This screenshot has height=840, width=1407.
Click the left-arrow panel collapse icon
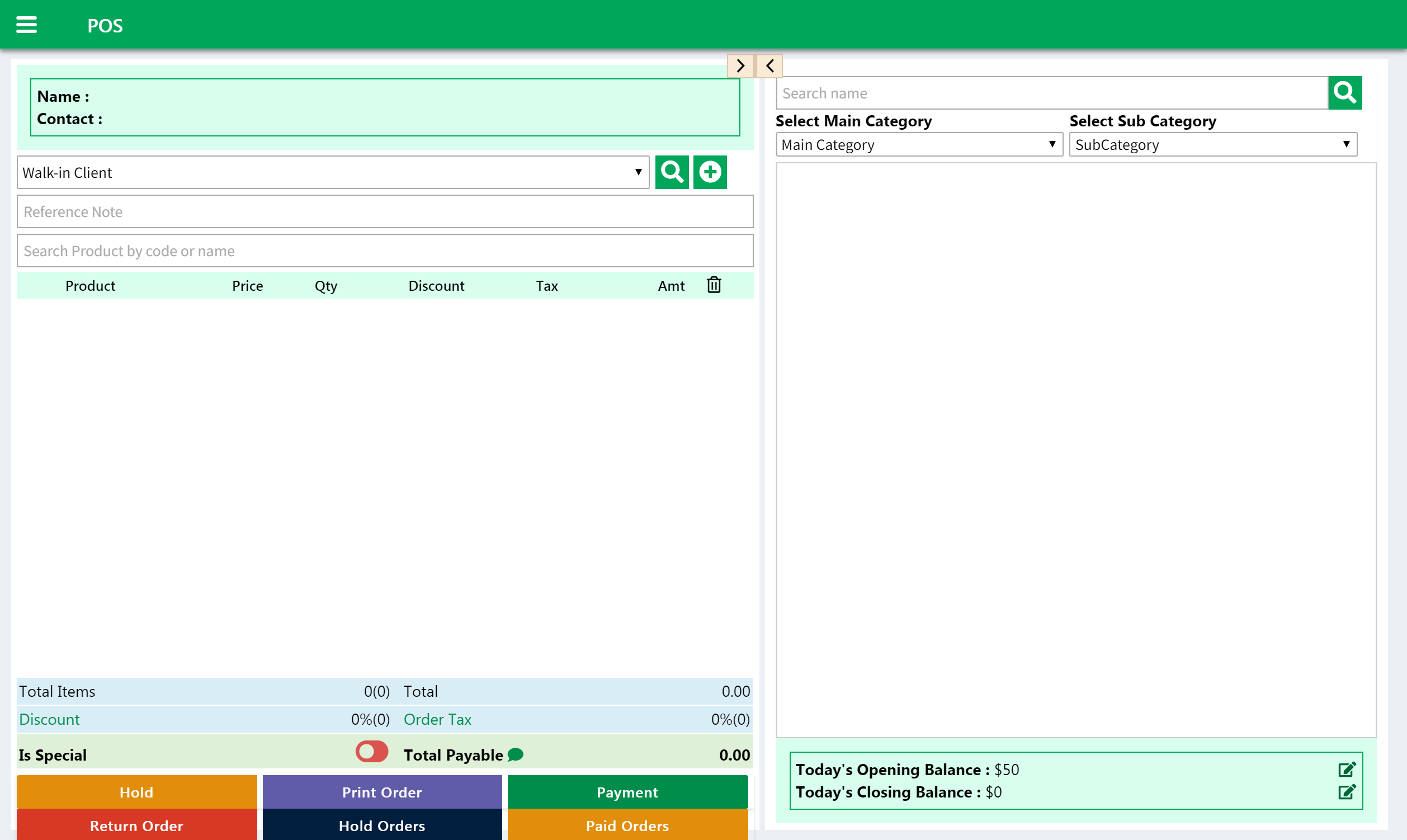click(x=769, y=65)
